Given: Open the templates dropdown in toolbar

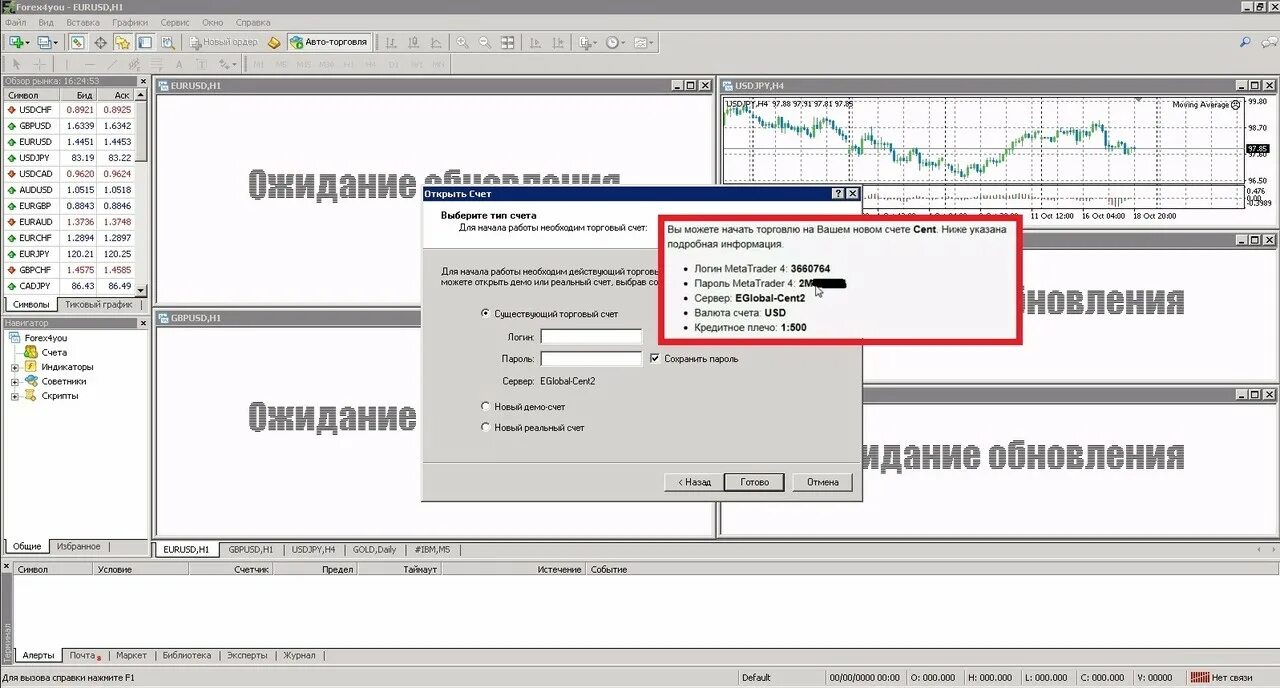Looking at the screenshot, I should pos(643,42).
